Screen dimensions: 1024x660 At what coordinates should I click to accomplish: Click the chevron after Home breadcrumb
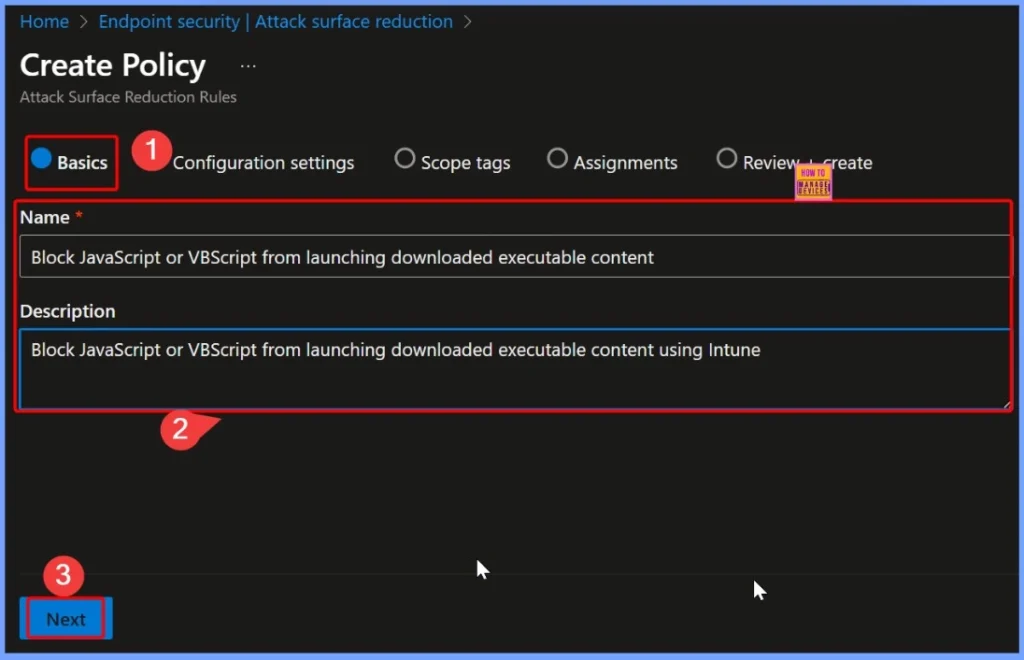pos(84,21)
